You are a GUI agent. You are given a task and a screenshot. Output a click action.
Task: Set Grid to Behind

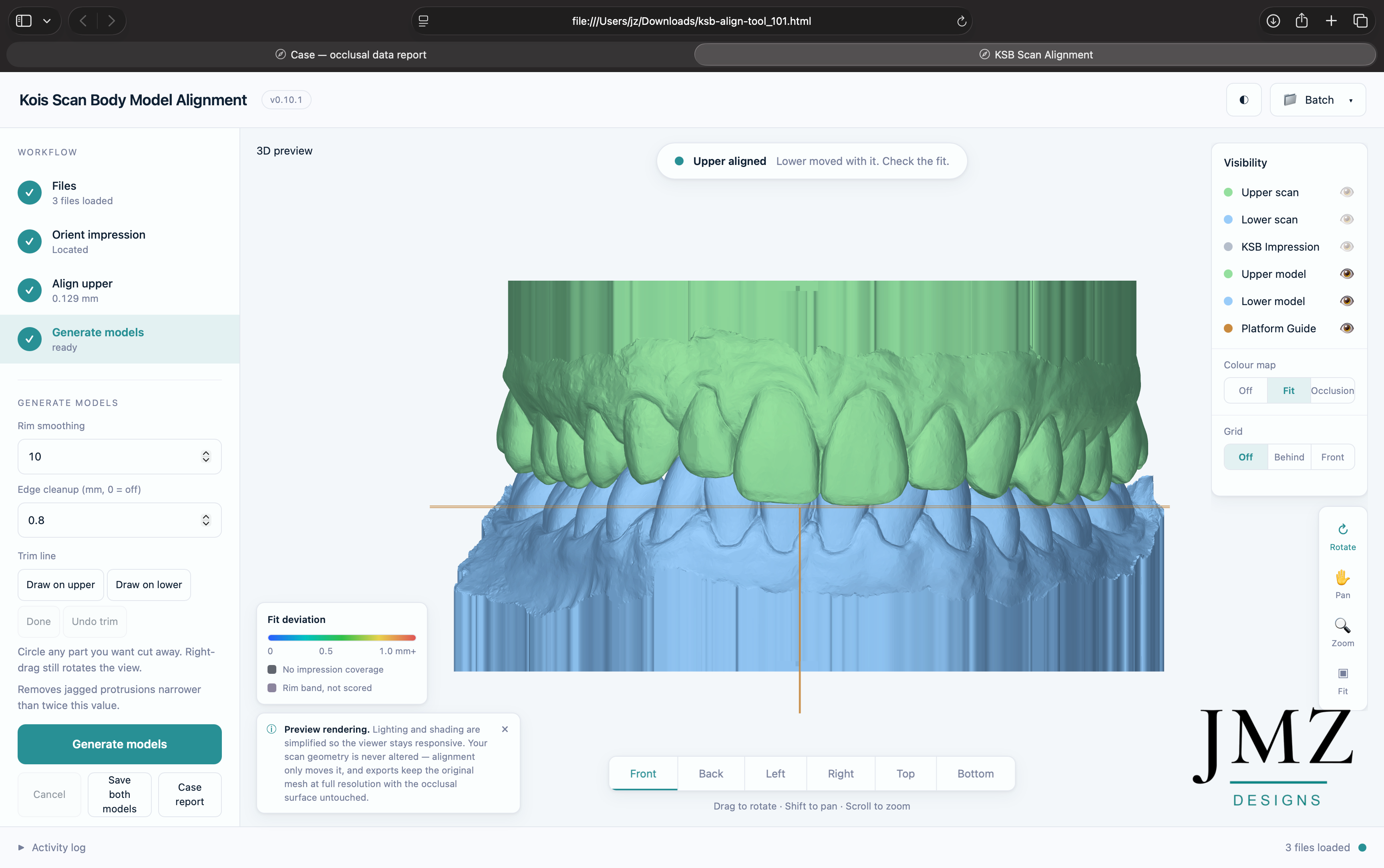(1289, 457)
